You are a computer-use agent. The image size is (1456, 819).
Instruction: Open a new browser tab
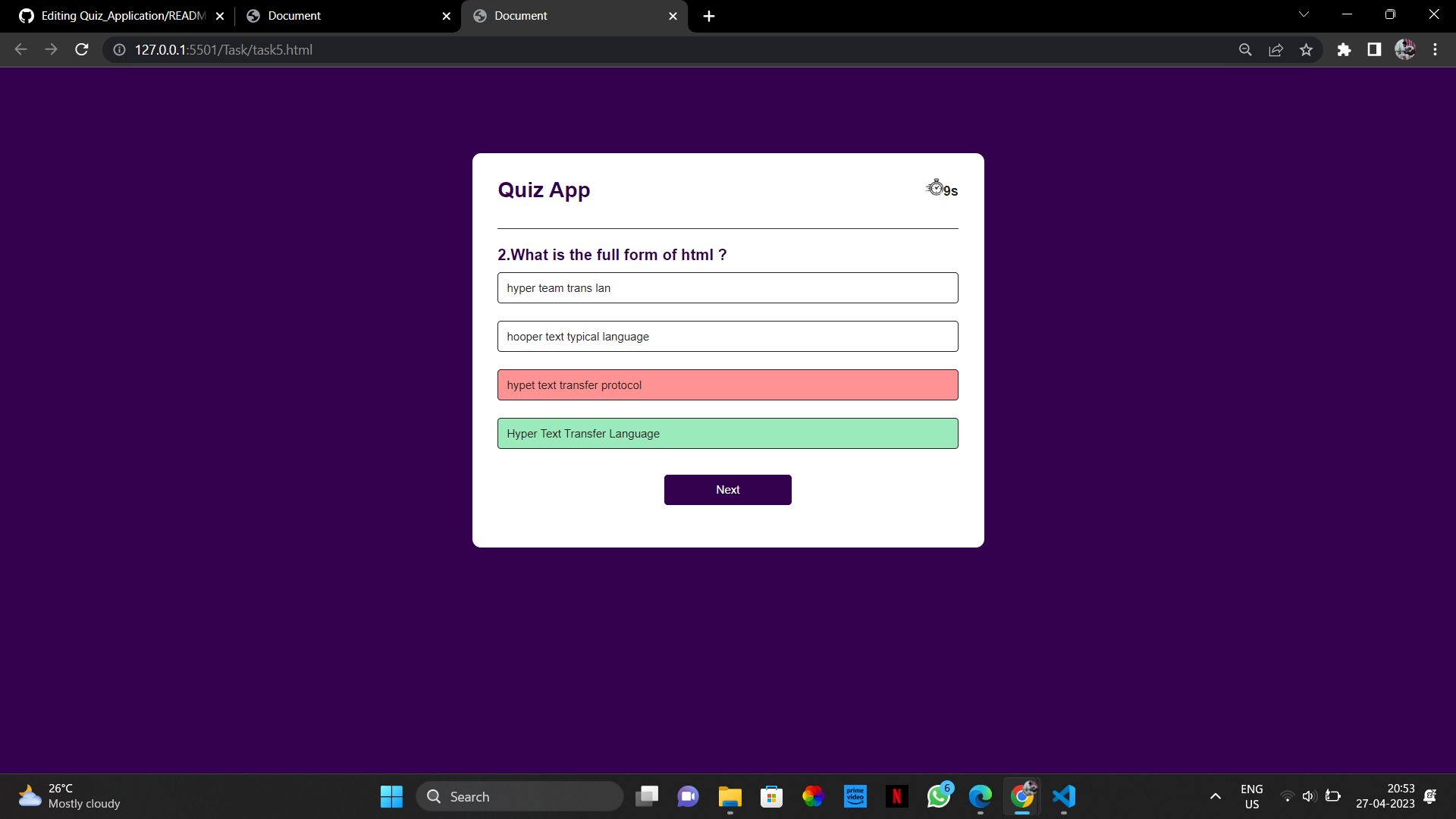(708, 16)
